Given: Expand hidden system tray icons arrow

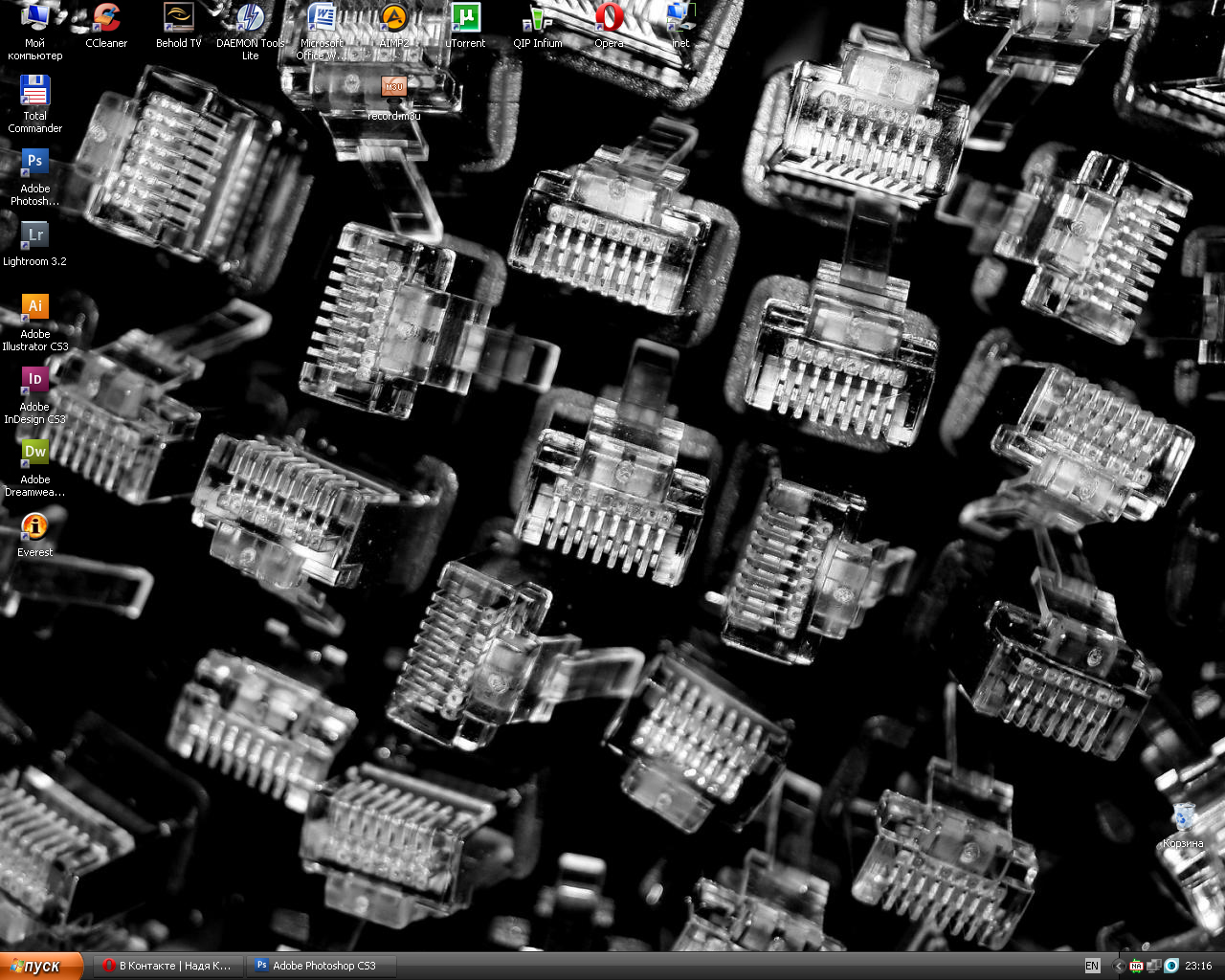Looking at the screenshot, I should pos(1118,966).
